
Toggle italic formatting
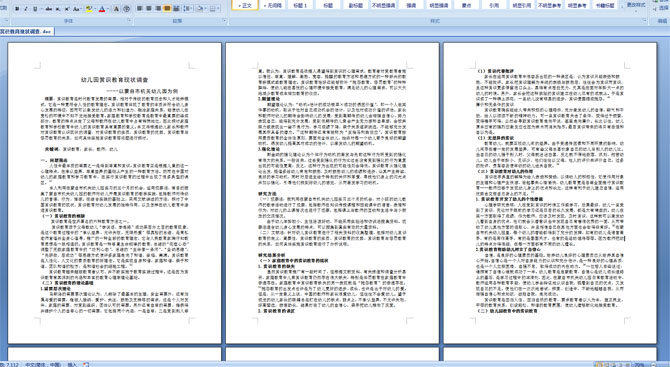[x=26, y=9]
